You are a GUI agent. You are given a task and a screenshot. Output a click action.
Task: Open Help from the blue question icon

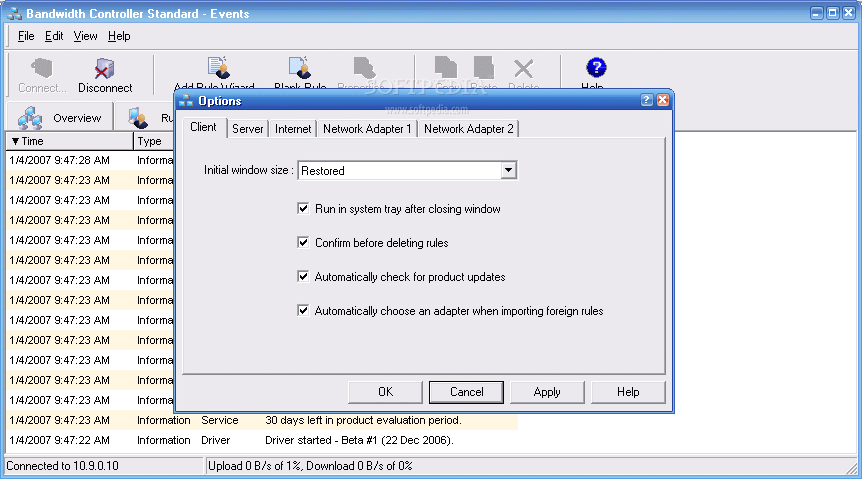pos(596,68)
